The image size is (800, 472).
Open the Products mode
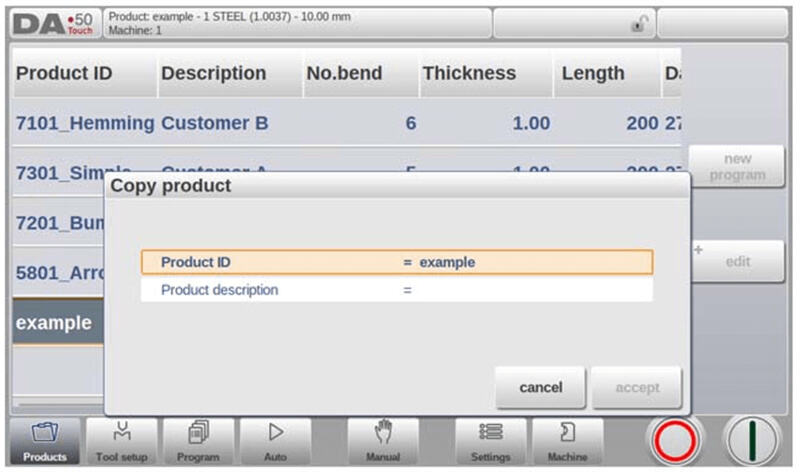(45, 441)
